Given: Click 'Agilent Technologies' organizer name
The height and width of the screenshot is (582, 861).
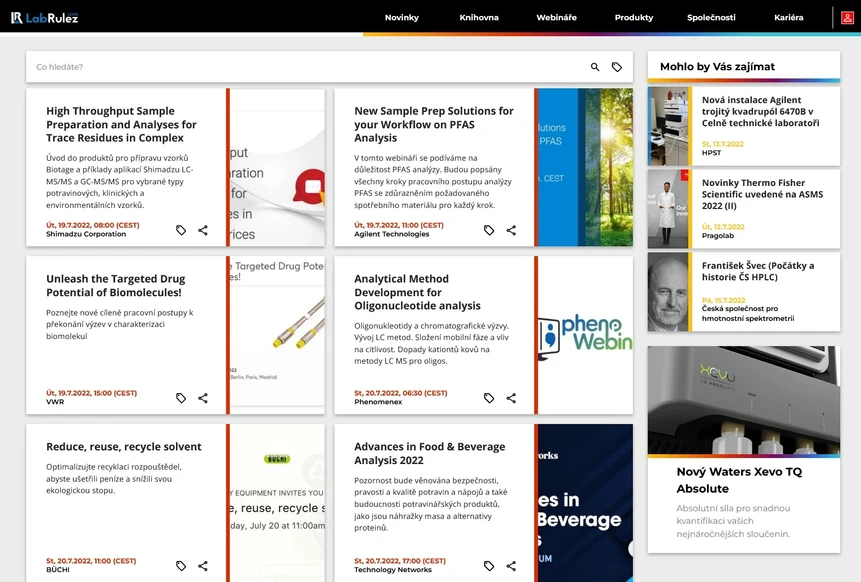Looking at the screenshot, I should point(392,234).
